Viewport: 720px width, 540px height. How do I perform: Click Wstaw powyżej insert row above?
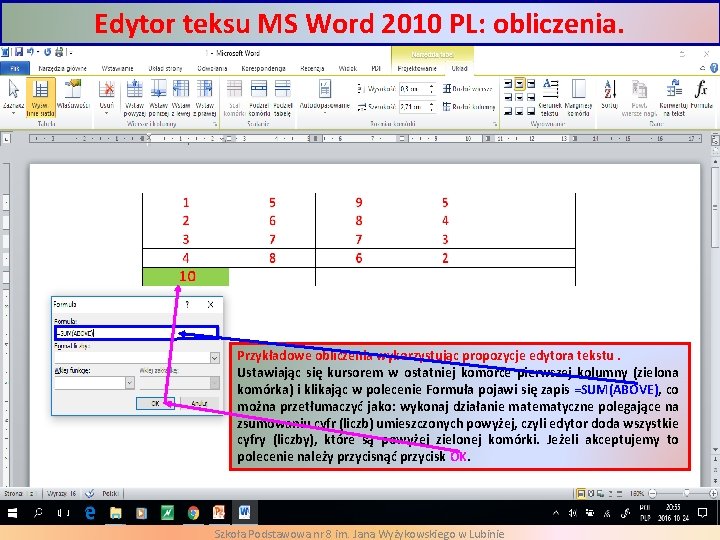coord(134,97)
